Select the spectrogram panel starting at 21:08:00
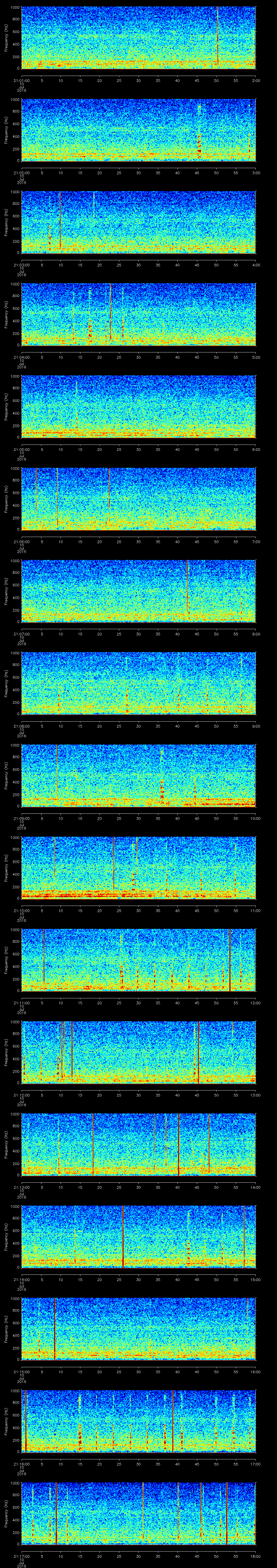This screenshot has width=277, height=1568. [x=138, y=683]
